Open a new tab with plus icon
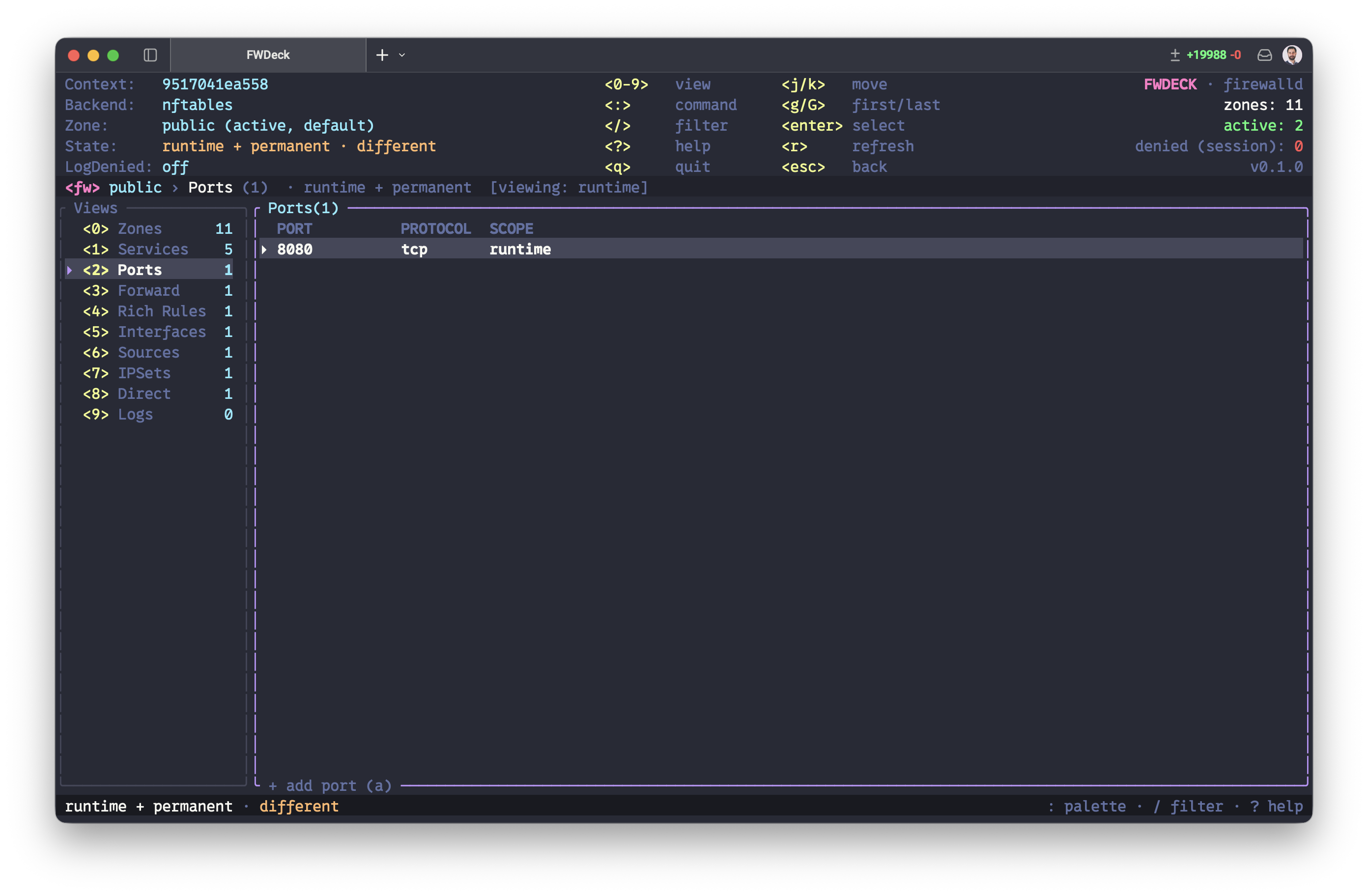 click(x=382, y=55)
